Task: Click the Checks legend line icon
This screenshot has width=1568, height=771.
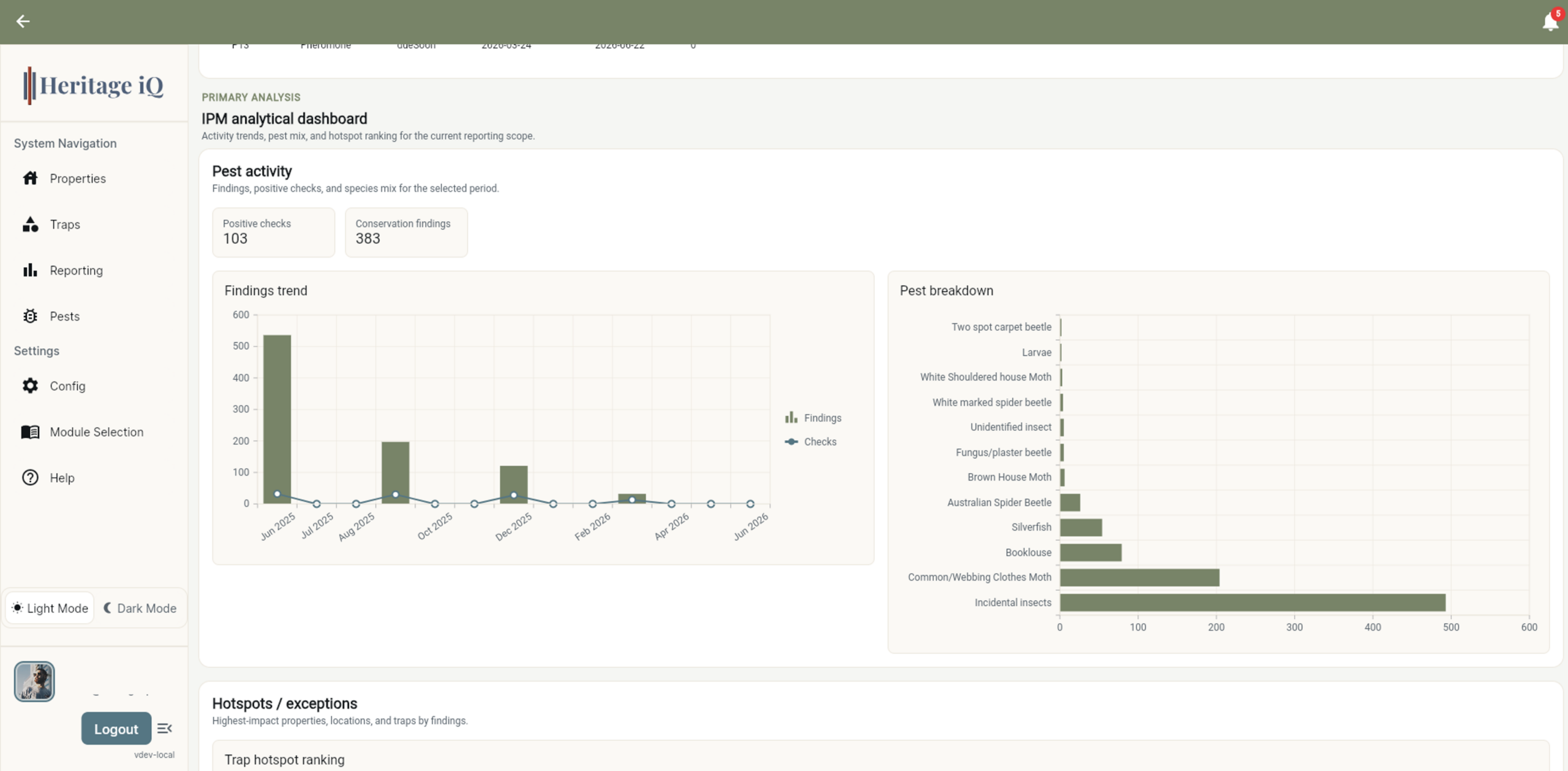Action: 791,442
